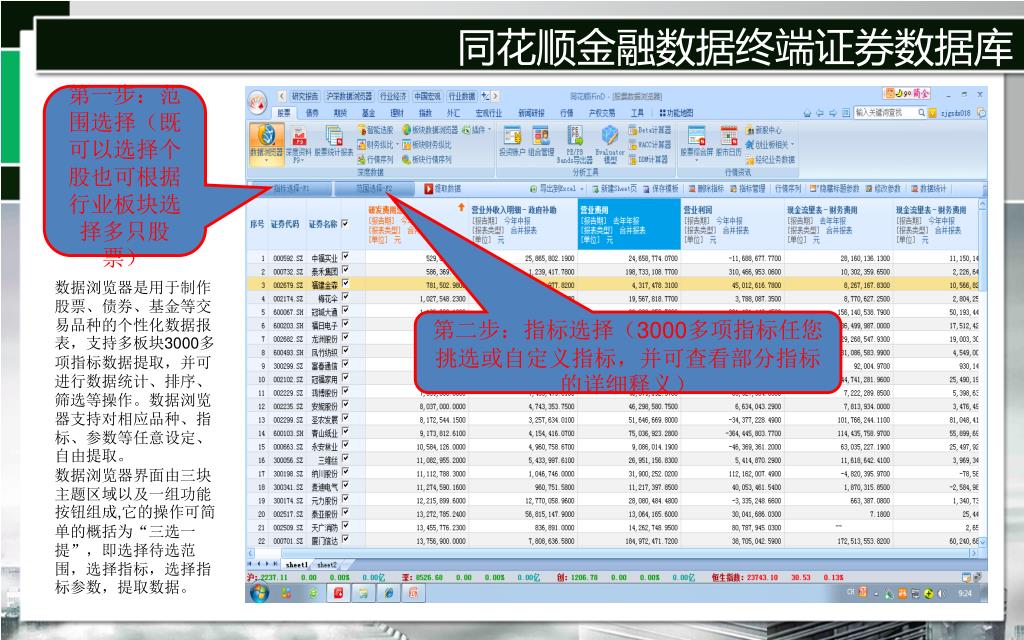Open 新股中心
This screenshot has height=640, width=1024.
pos(763,130)
